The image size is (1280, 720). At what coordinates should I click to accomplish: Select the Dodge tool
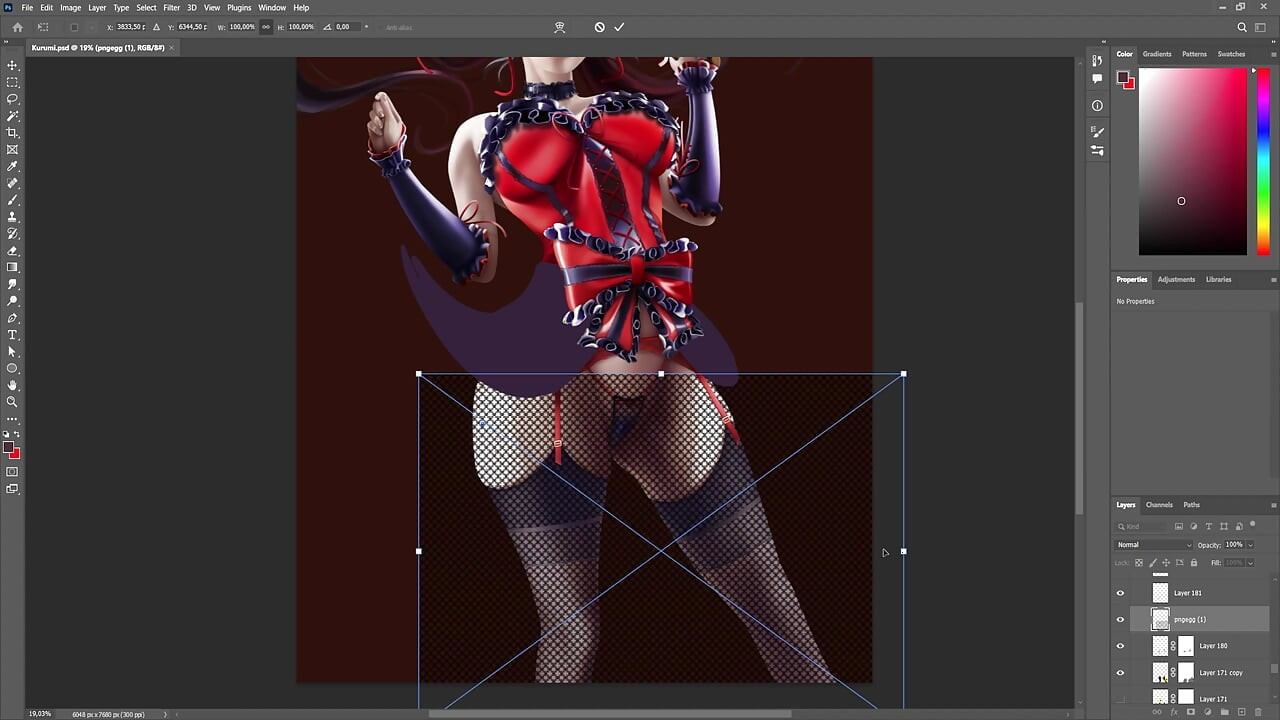[12, 301]
